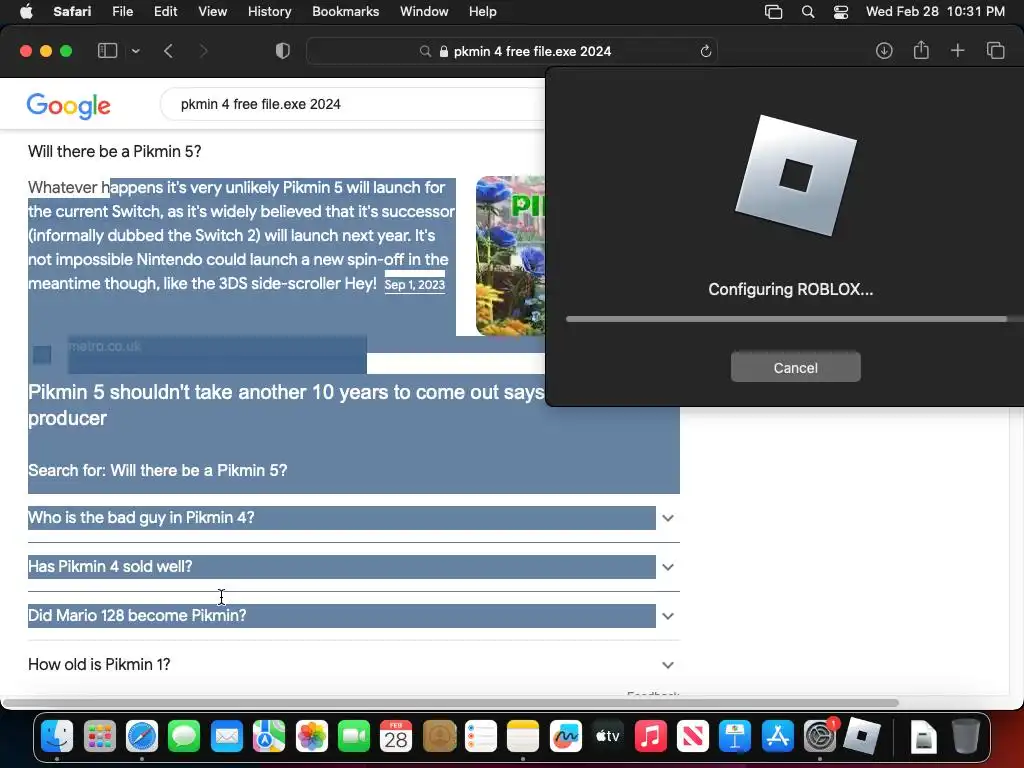Open Apple TV from the Dock
The height and width of the screenshot is (768, 1024).
pos(608,737)
